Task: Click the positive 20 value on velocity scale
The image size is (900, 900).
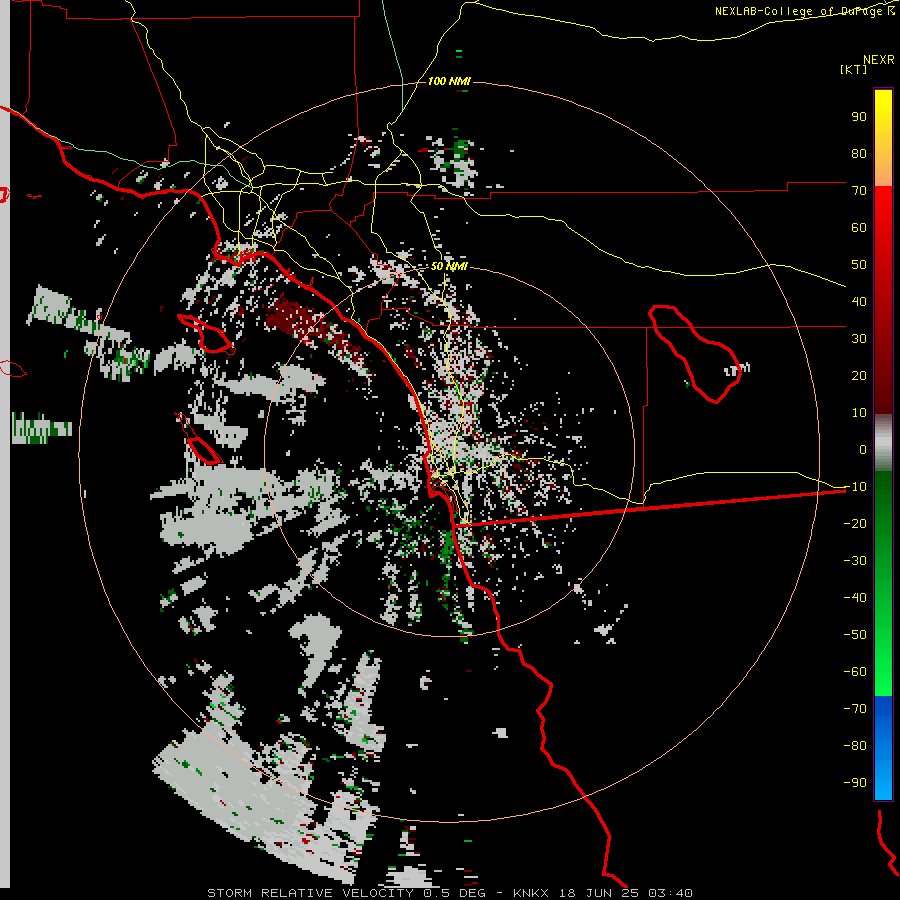Action: [859, 375]
